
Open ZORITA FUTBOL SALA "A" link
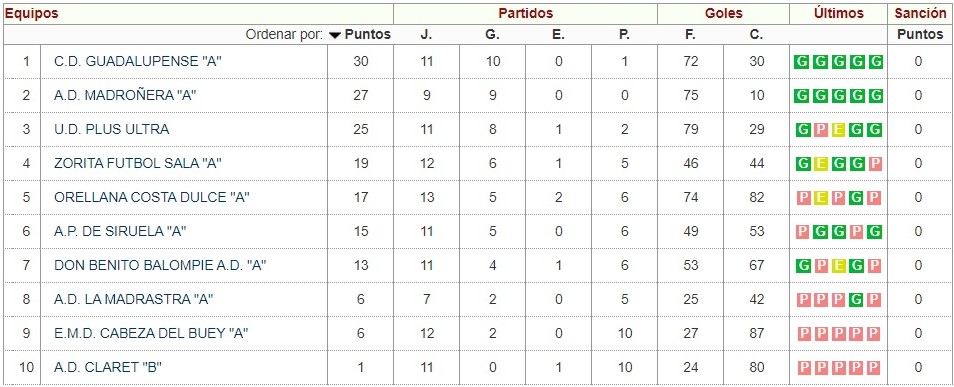(138, 163)
